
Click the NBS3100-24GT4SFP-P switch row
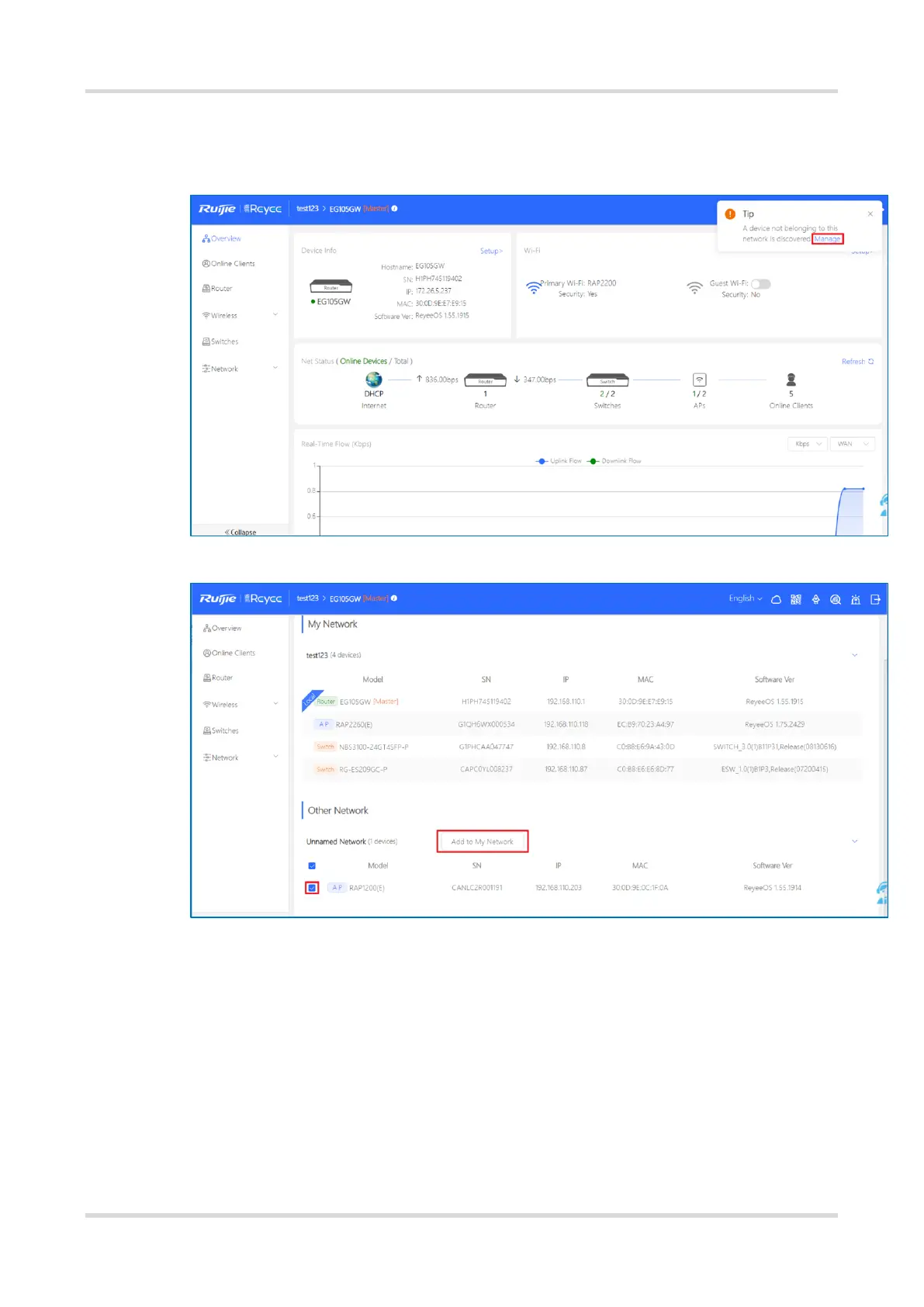click(x=582, y=747)
